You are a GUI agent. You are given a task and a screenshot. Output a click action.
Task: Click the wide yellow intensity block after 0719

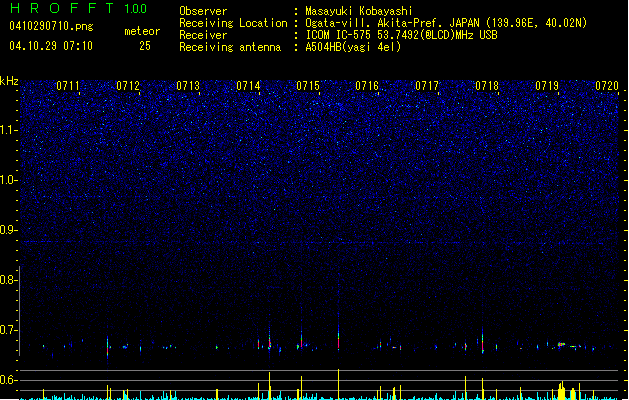tap(562, 392)
